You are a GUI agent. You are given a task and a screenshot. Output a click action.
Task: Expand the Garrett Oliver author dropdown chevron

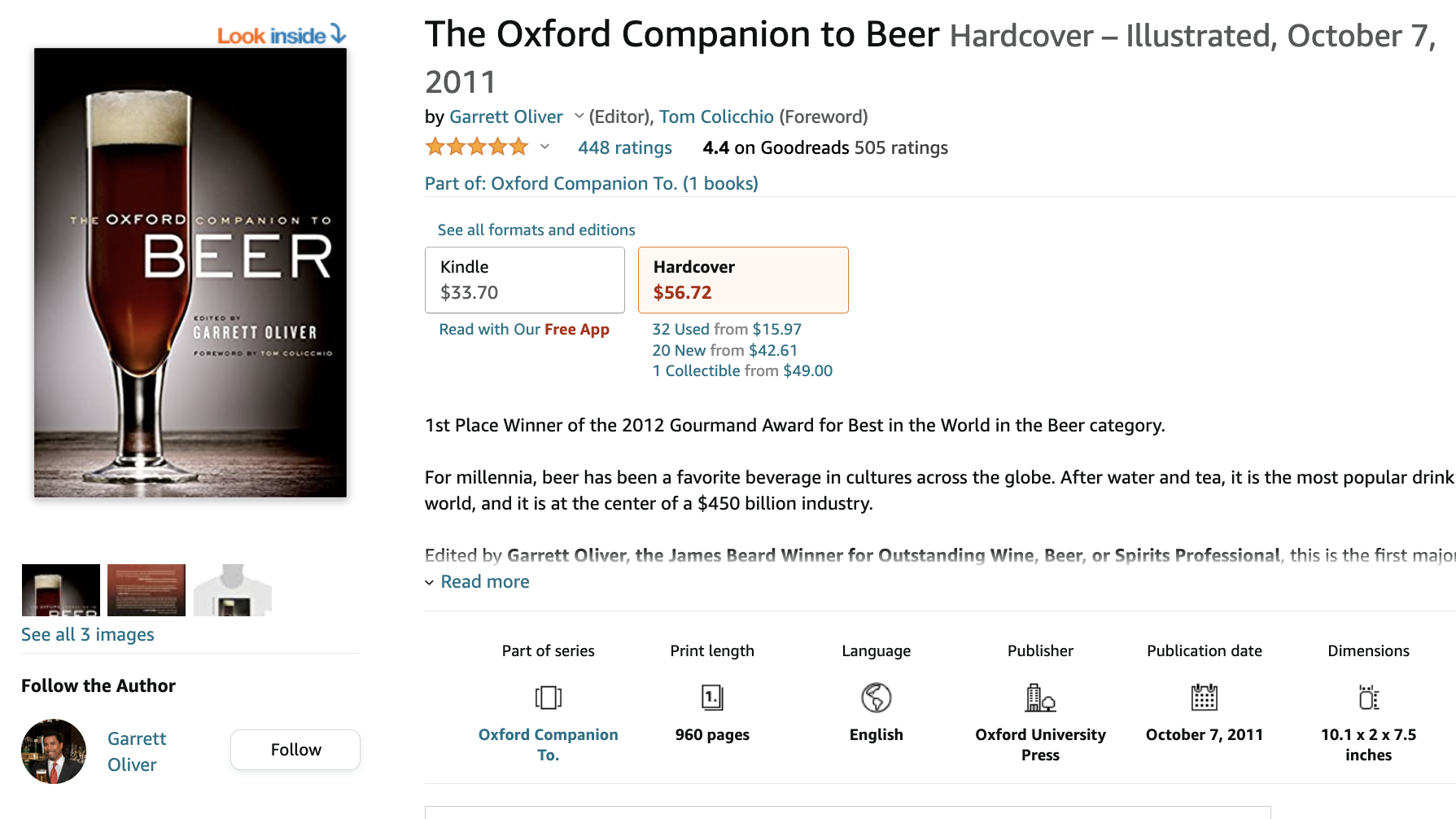click(x=579, y=116)
